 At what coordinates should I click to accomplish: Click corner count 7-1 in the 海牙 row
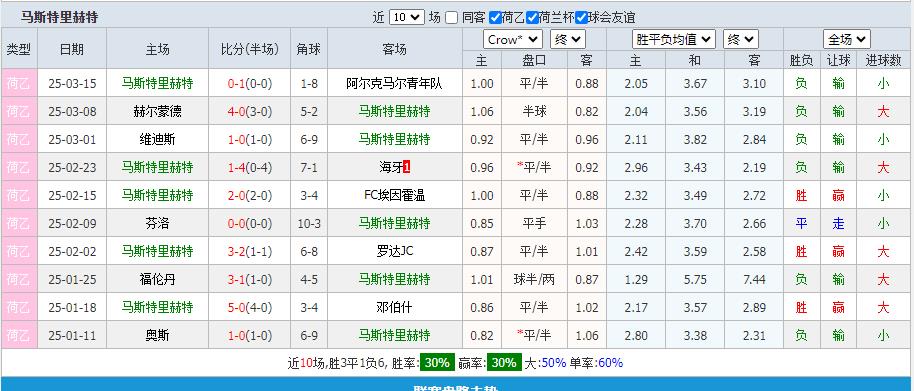pyautogui.click(x=309, y=167)
